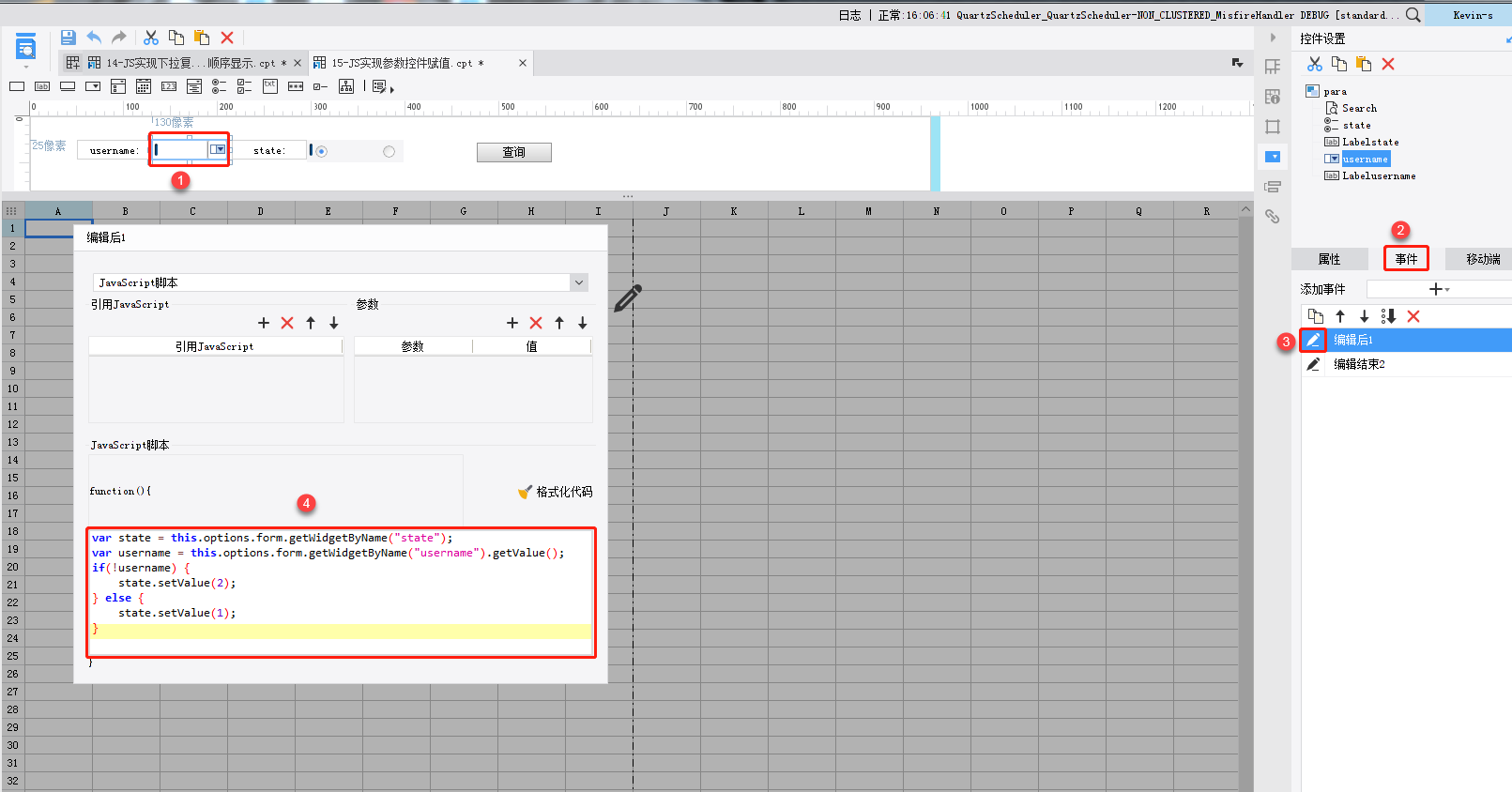The width and height of the screenshot is (1512, 792).
Task: Open the username combo box dropdown arrow
Action: click(218, 149)
